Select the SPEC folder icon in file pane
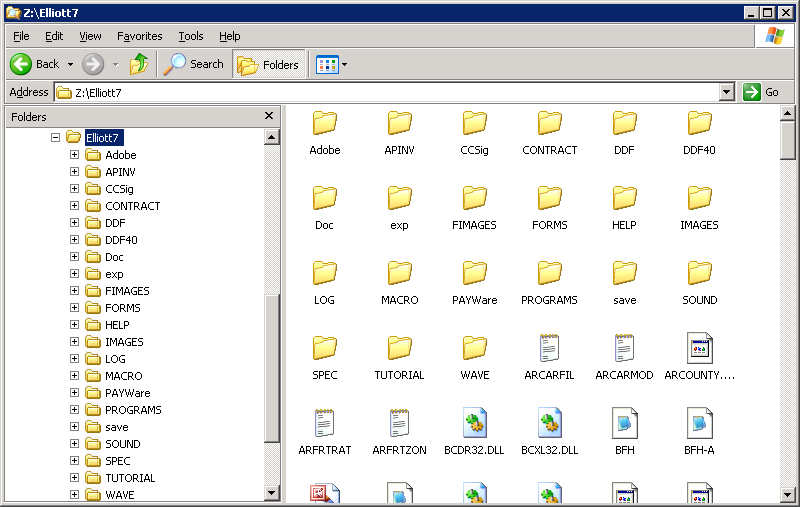 (324, 348)
